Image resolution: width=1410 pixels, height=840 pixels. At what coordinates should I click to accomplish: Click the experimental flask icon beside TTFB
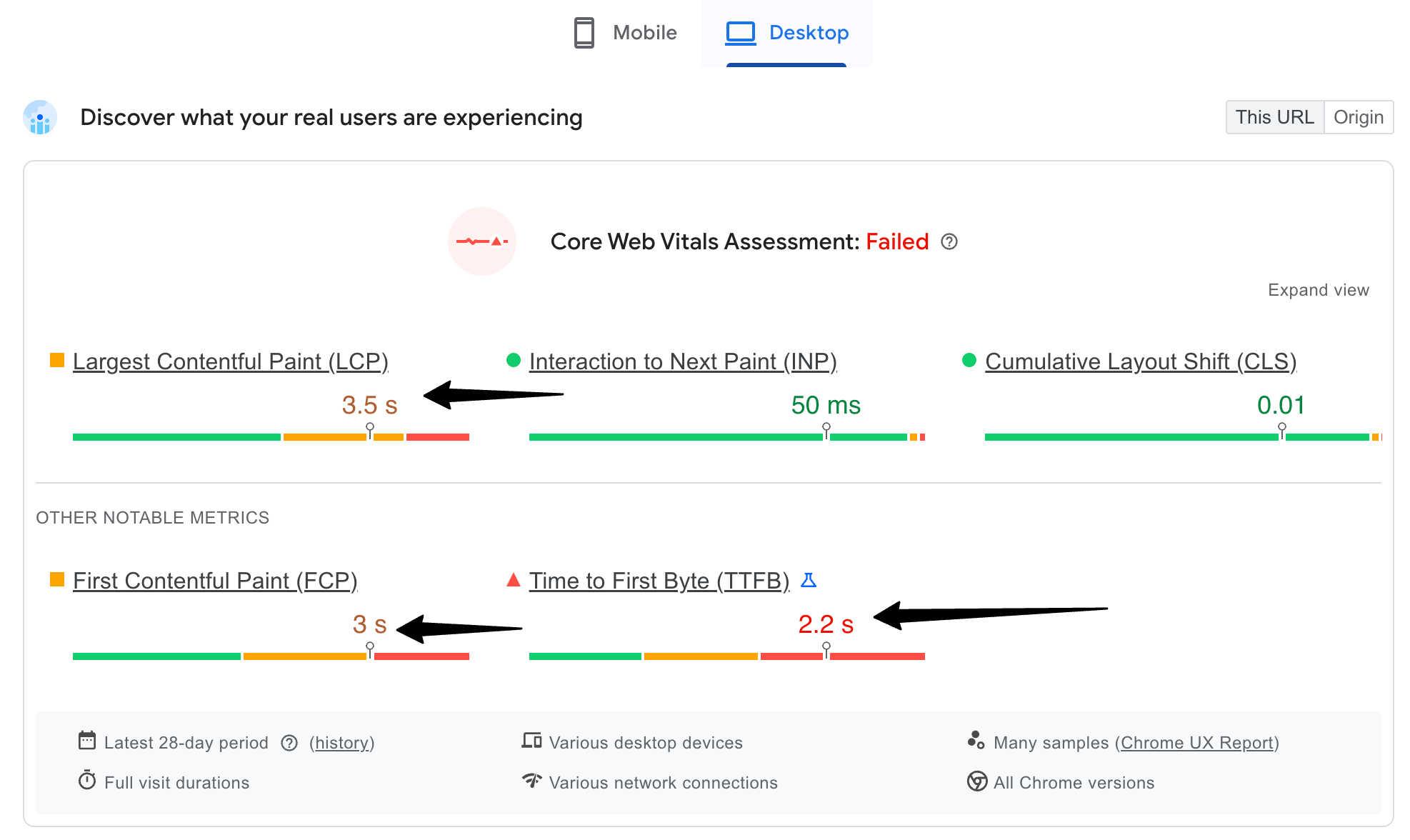pyautogui.click(x=809, y=581)
